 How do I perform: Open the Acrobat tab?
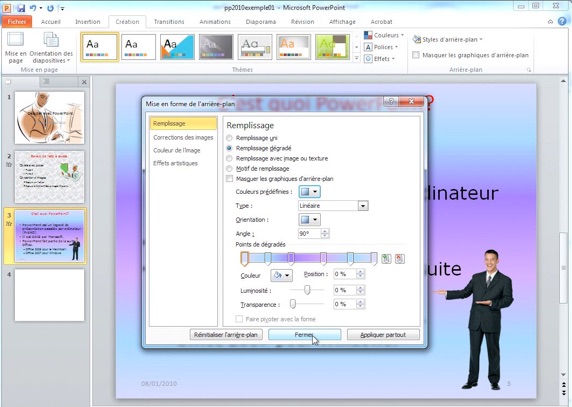[381, 22]
